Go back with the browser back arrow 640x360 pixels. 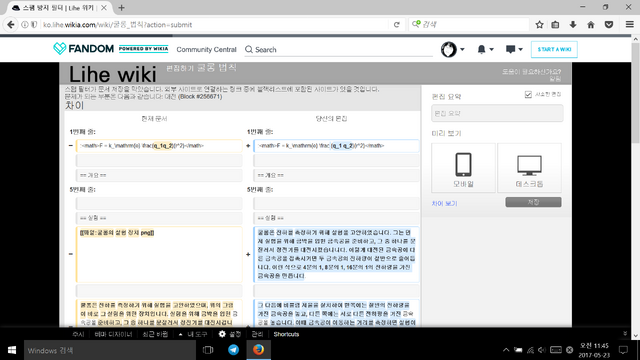(11, 24)
